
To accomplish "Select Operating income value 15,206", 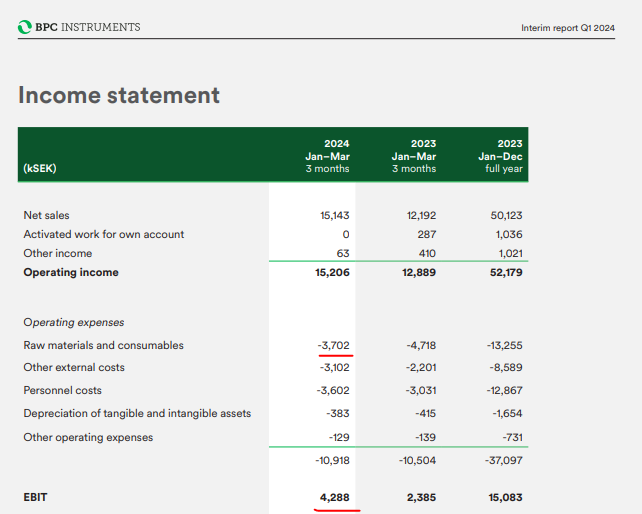I will point(332,272).
